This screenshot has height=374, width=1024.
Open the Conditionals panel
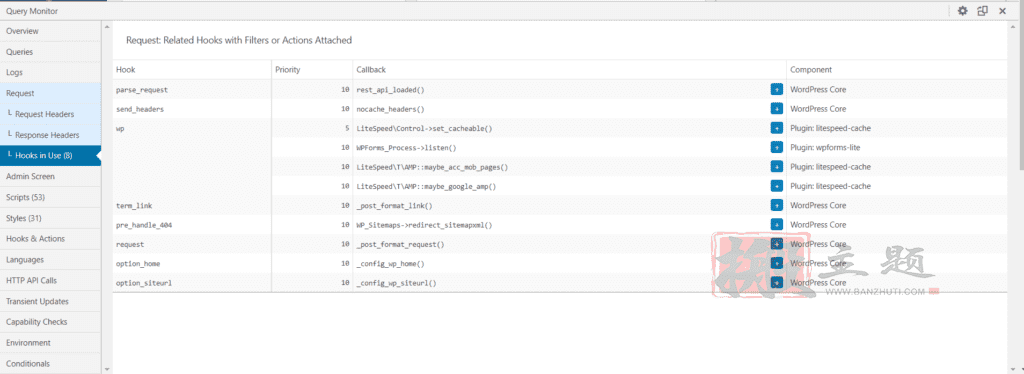pyautogui.click(x=50, y=364)
